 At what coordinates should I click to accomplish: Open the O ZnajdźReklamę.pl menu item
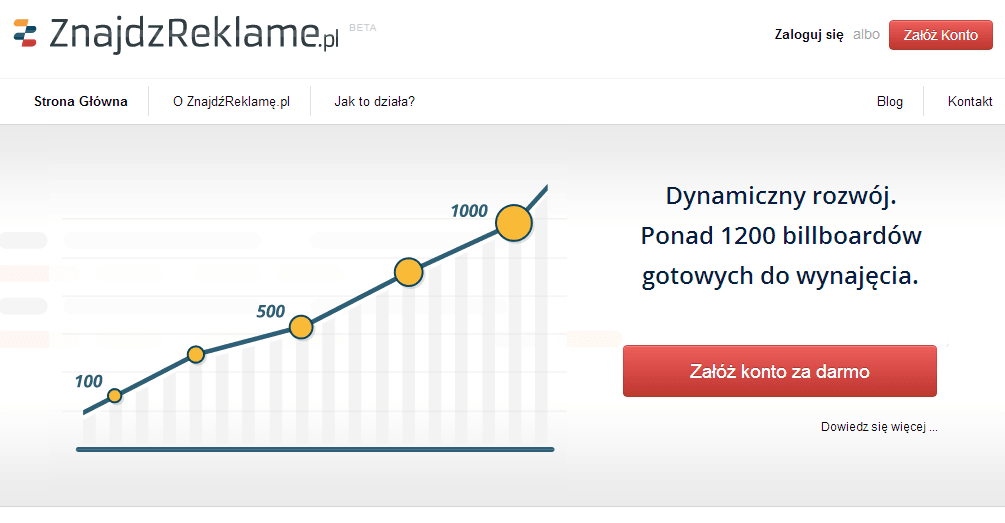[231, 101]
